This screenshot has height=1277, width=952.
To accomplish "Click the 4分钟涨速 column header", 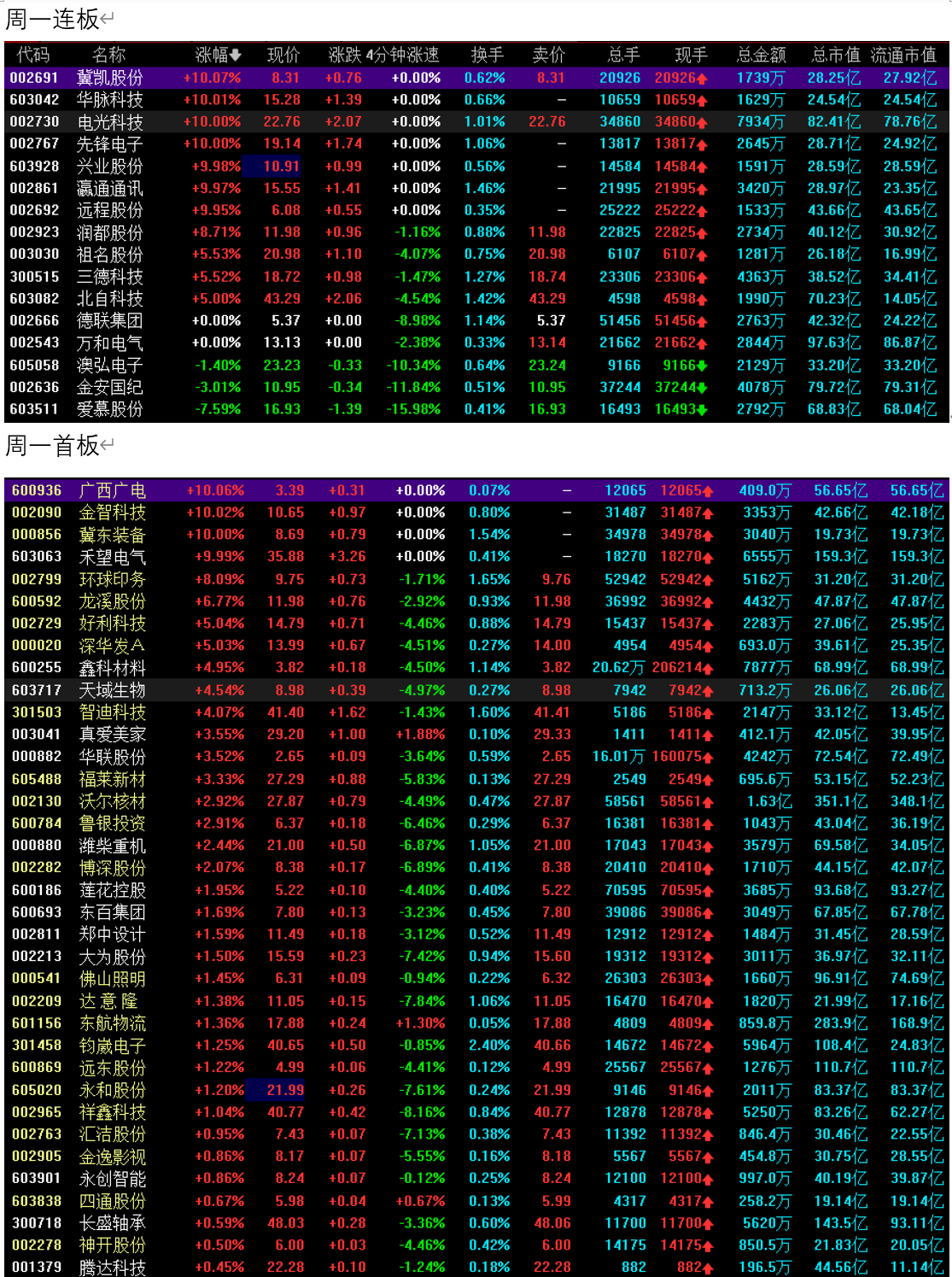I will pos(403,55).
